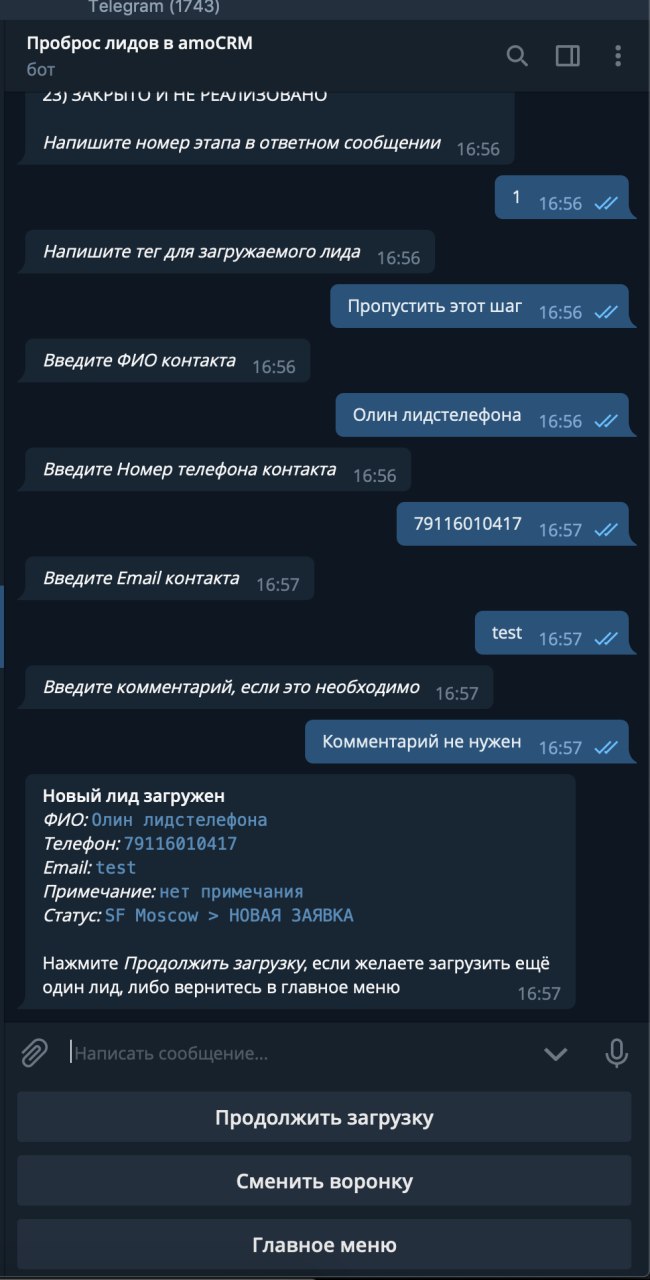650x1280 pixels.
Task: Open the three-dot chat menu
Action: (x=618, y=56)
